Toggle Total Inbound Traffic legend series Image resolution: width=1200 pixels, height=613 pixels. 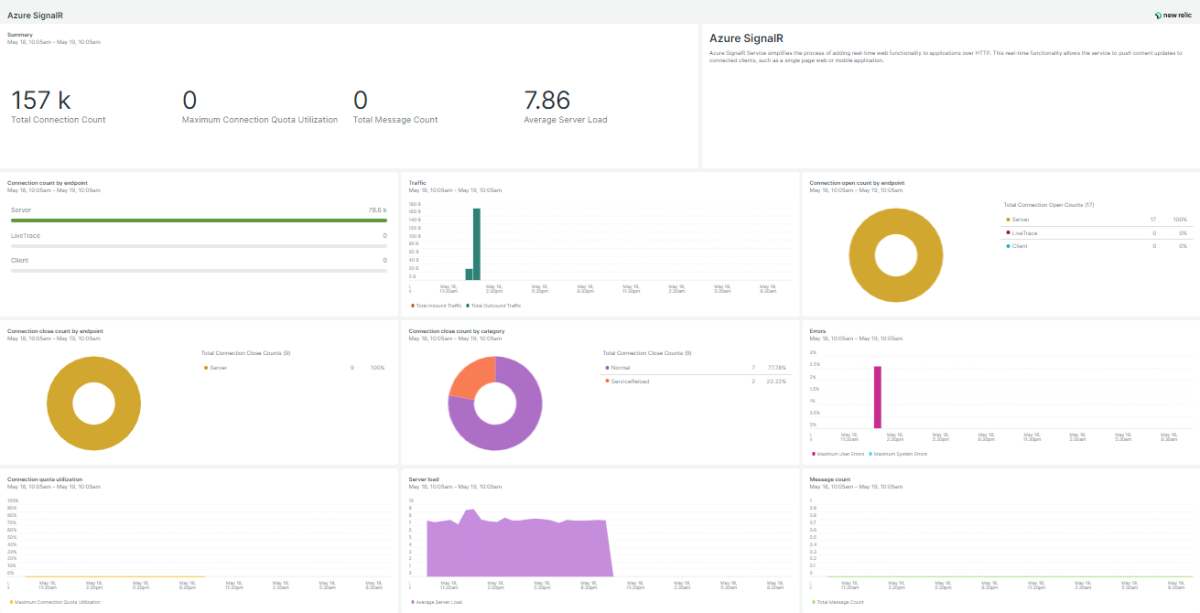pyautogui.click(x=438, y=305)
